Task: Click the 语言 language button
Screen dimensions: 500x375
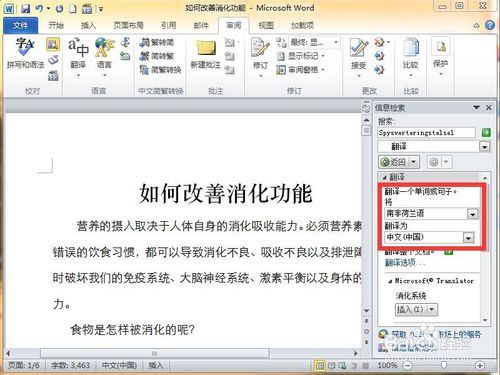Action: point(104,57)
